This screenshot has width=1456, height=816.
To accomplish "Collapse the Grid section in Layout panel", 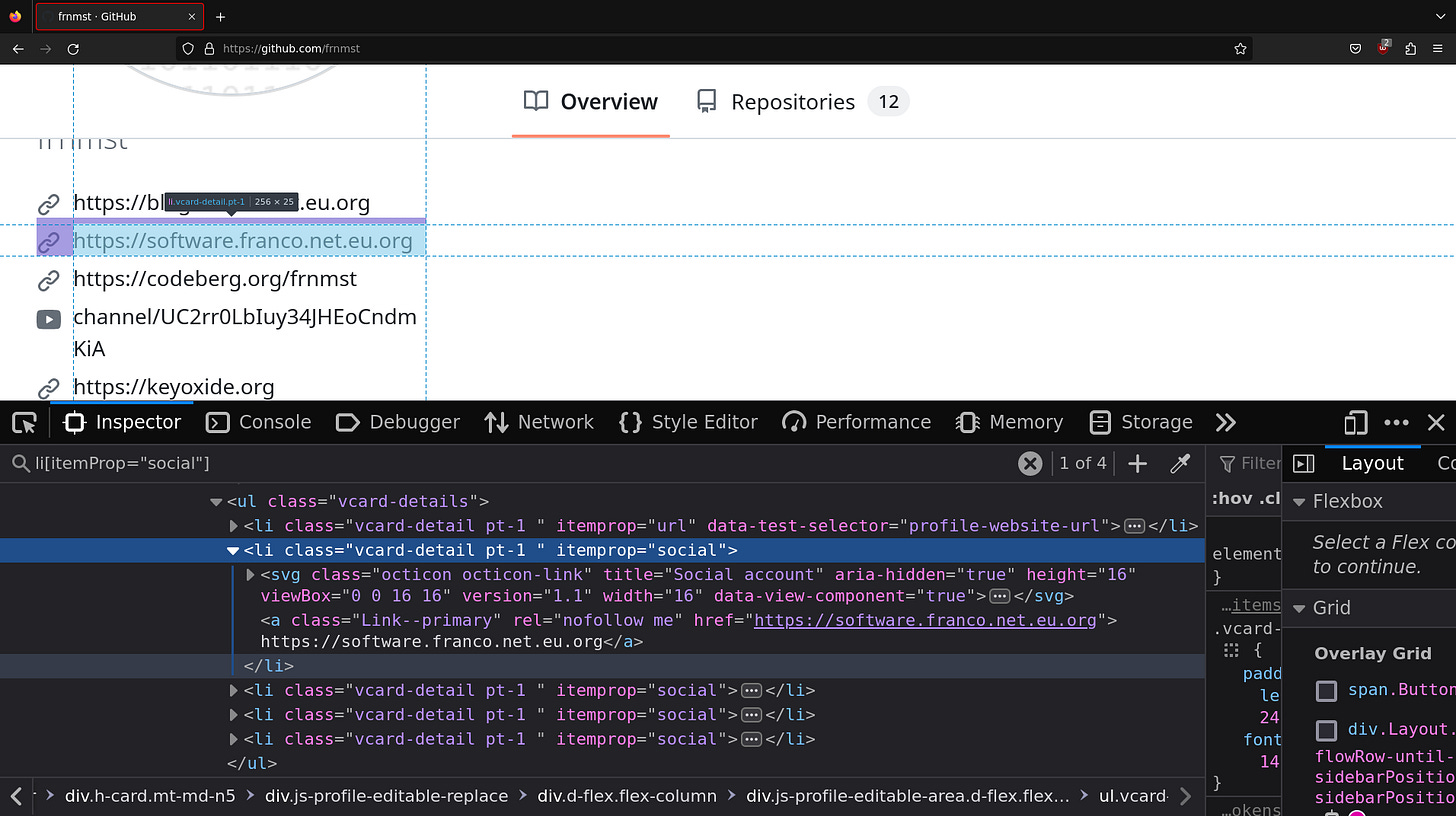I will coord(1299,607).
